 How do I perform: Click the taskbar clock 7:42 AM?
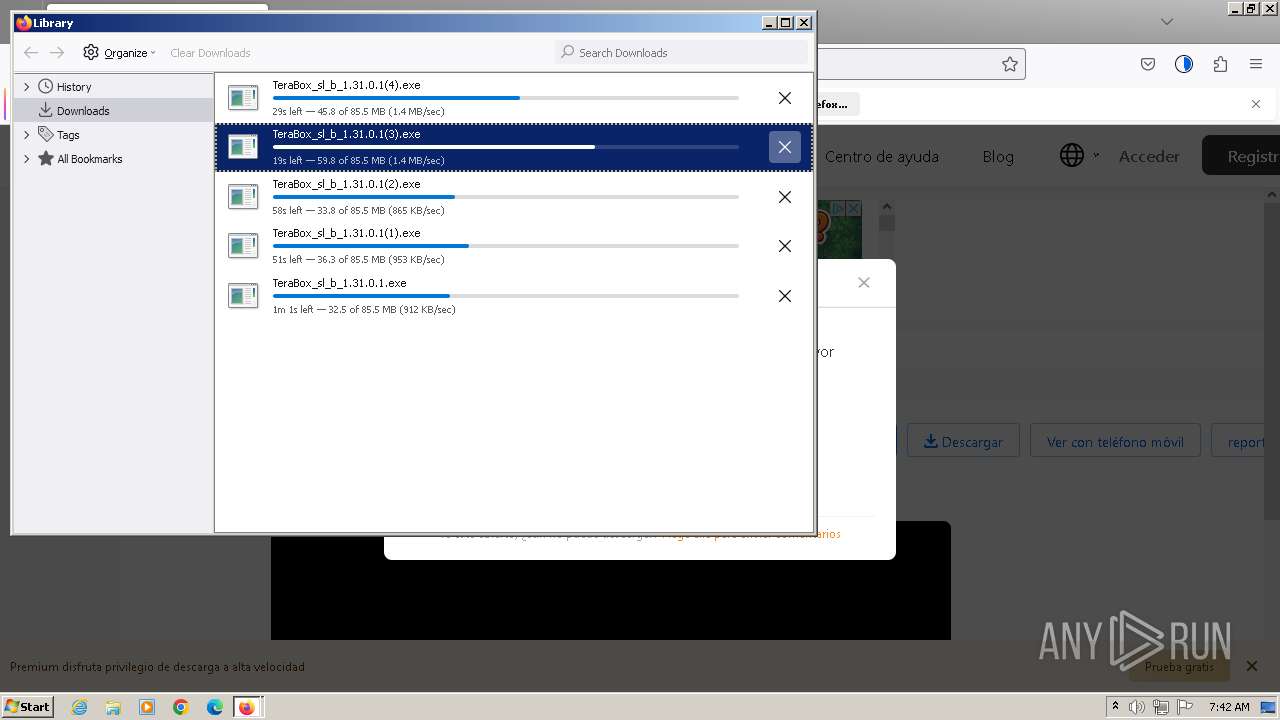[1229, 707]
